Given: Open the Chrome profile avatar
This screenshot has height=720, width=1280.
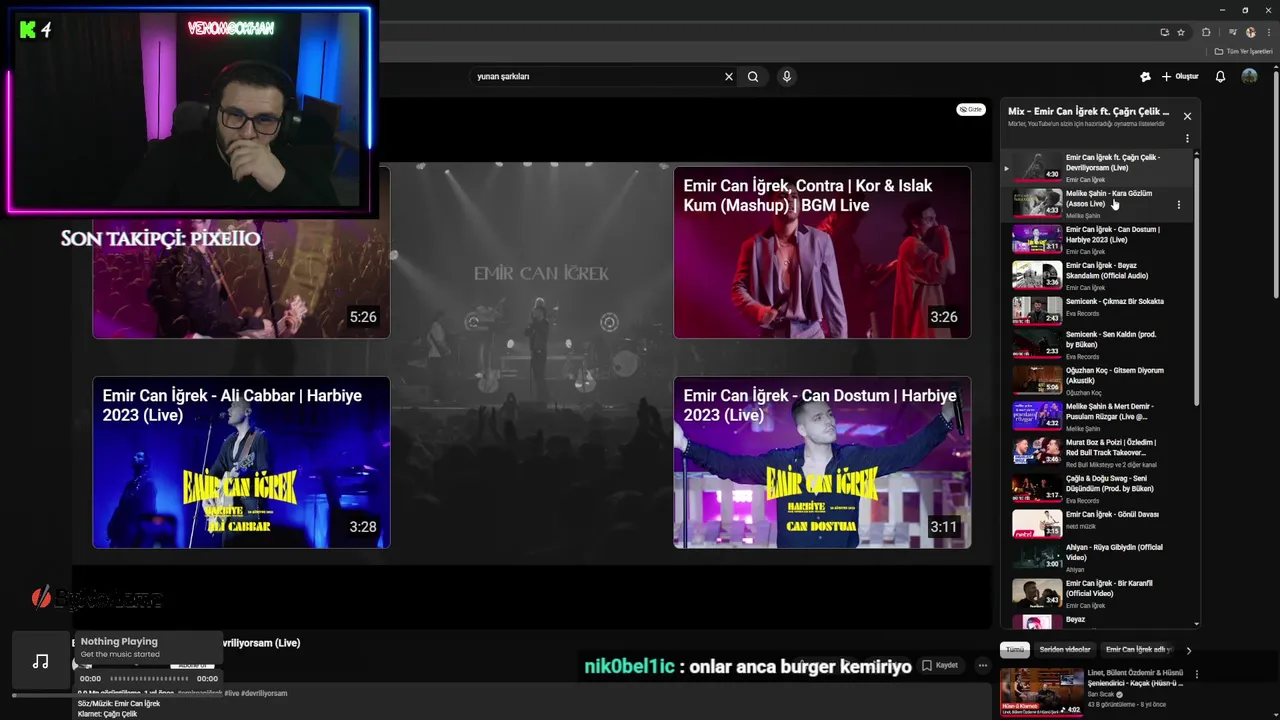Looking at the screenshot, I should [1251, 32].
